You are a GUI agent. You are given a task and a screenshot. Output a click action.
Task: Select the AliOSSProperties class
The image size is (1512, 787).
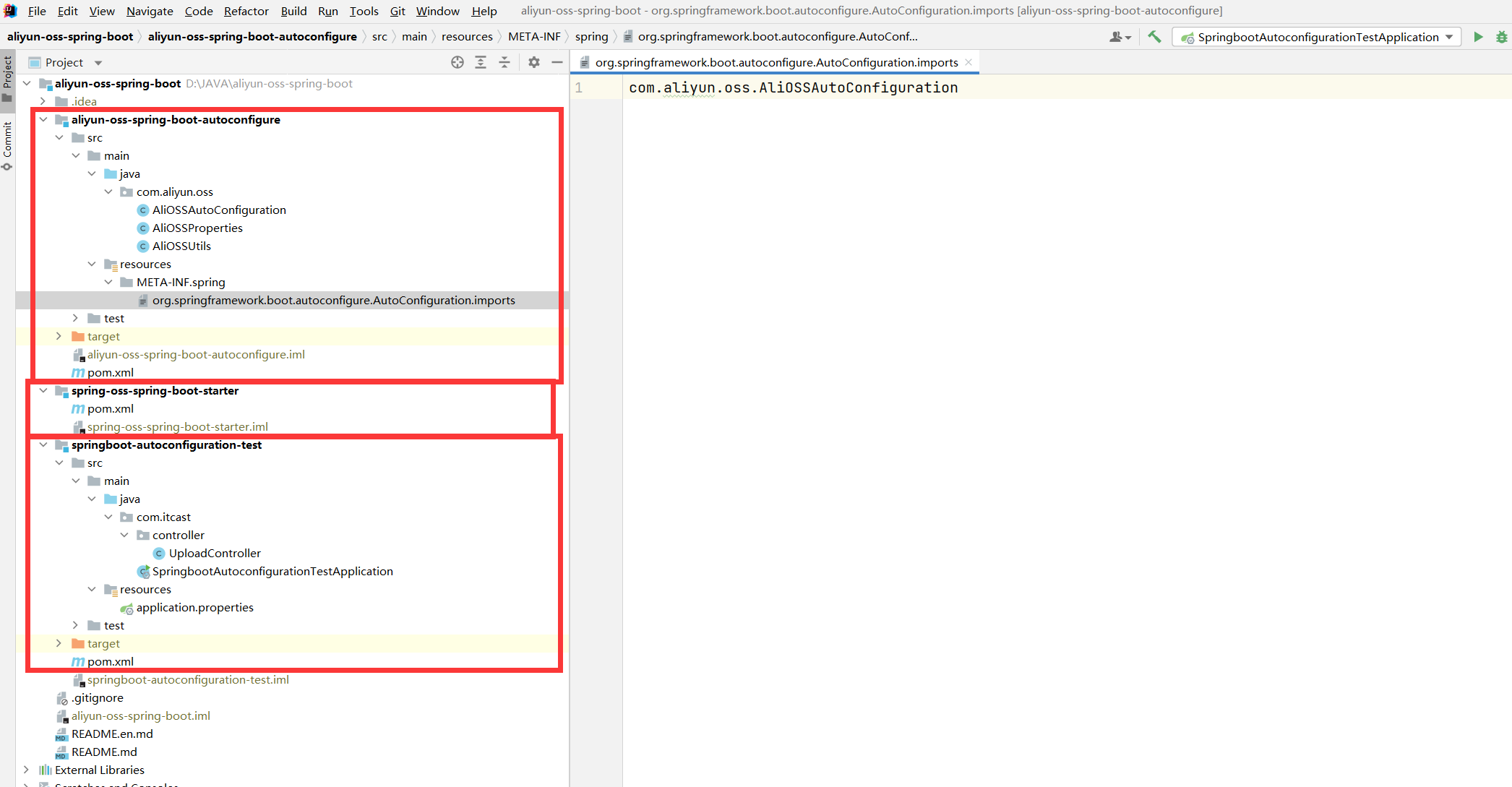click(197, 228)
